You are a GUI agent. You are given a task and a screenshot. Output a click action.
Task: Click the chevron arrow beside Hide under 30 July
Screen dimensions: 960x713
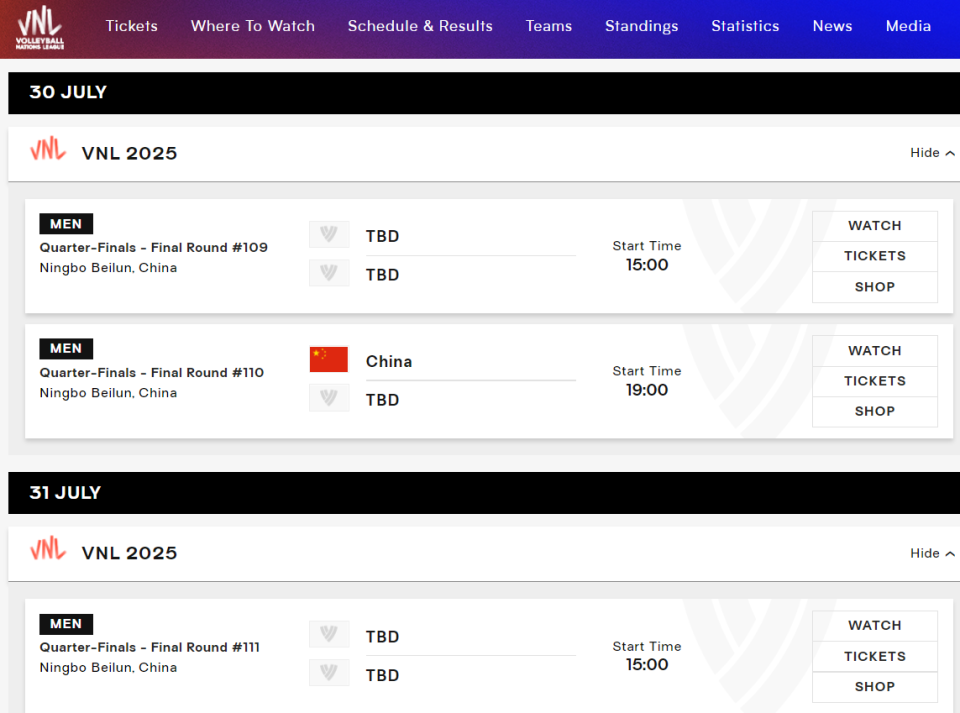tap(950, 153)
